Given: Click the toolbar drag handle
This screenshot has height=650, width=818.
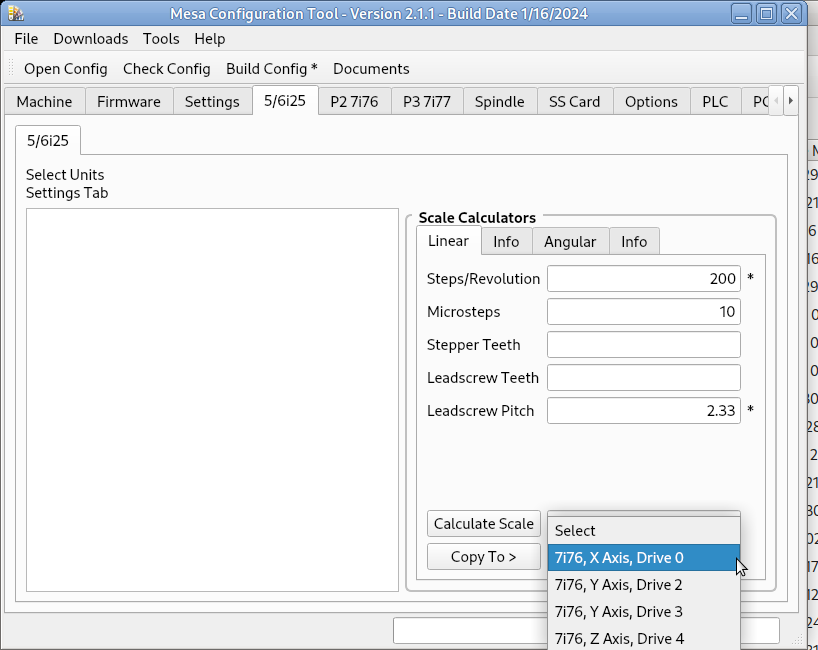Looking at the screenshot, I should tap(11, 68).
